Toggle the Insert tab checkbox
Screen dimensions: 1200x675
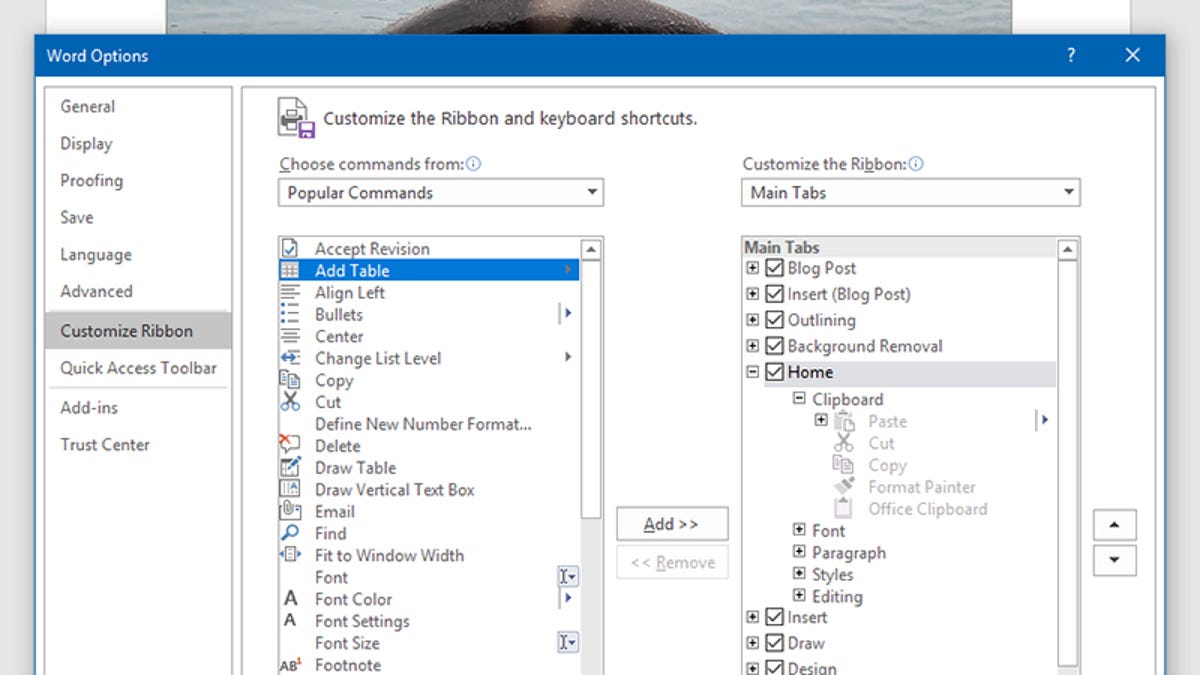[774, 617]
